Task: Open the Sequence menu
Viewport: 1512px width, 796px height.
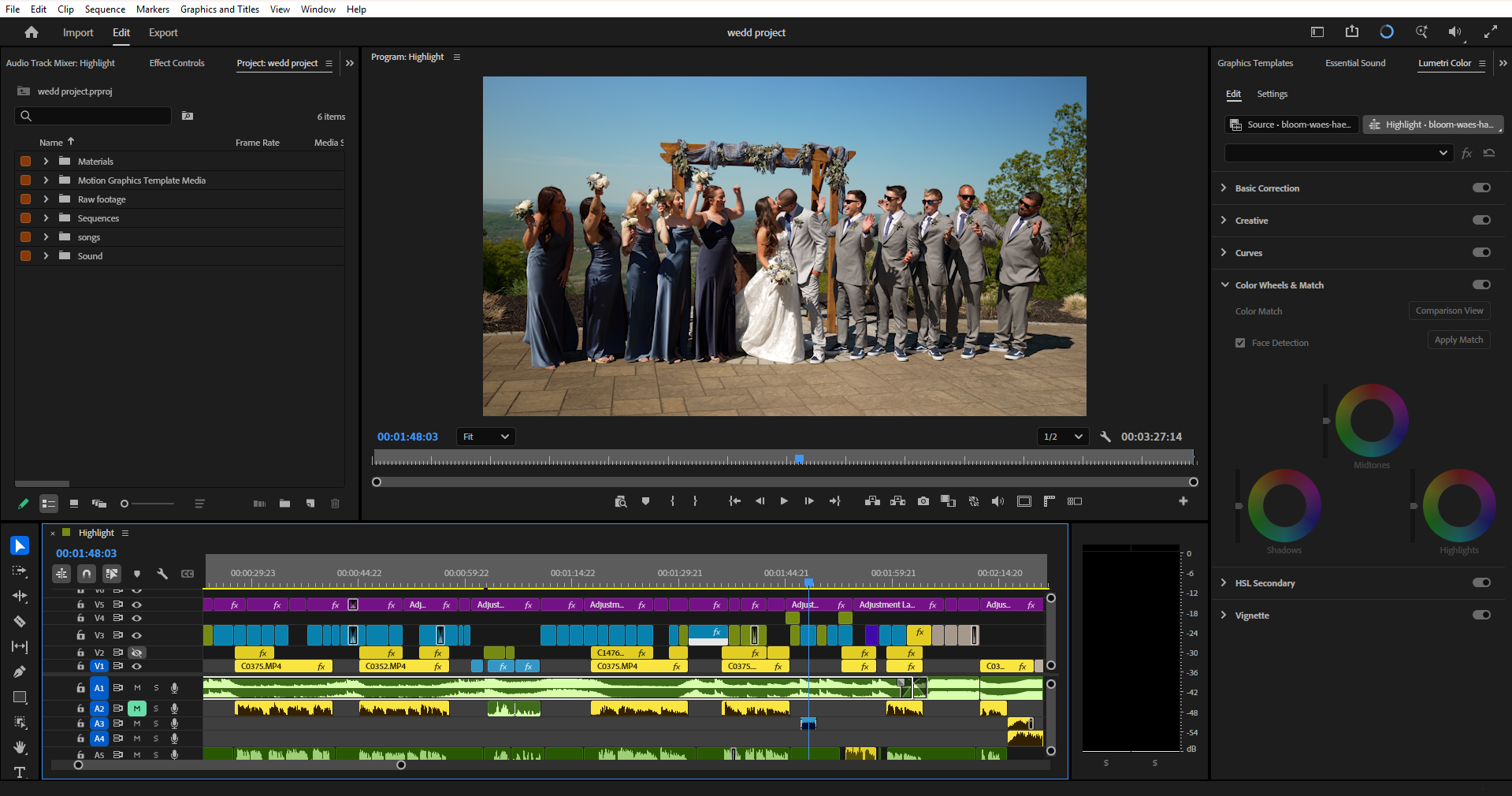Action: pyautogui.click(x=105, y=9)
